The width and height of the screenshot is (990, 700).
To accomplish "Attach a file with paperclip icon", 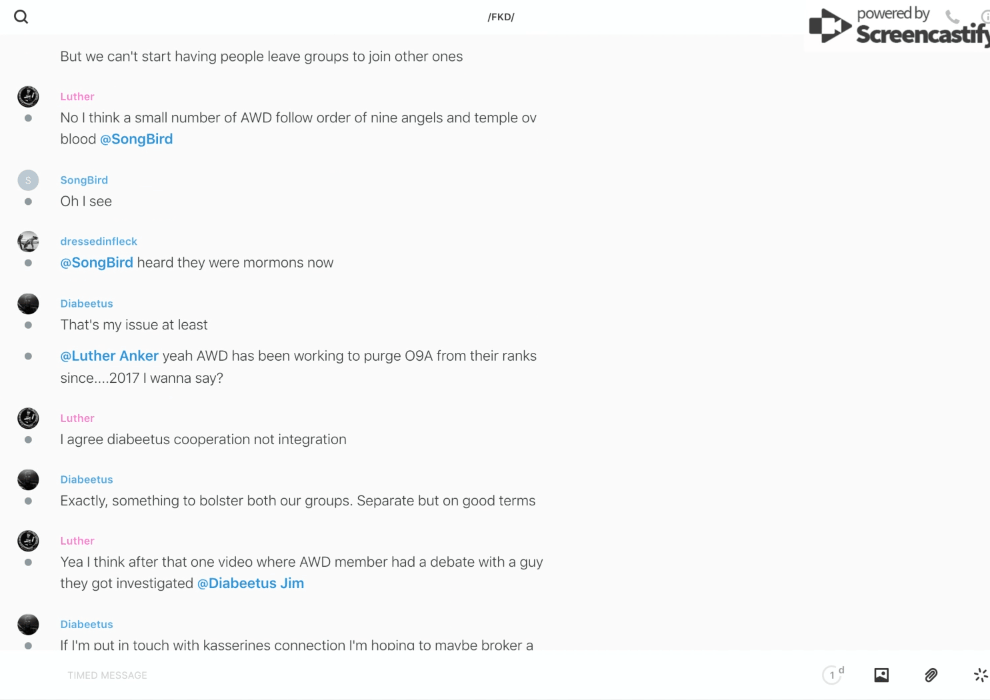I will tap(931, 675).
